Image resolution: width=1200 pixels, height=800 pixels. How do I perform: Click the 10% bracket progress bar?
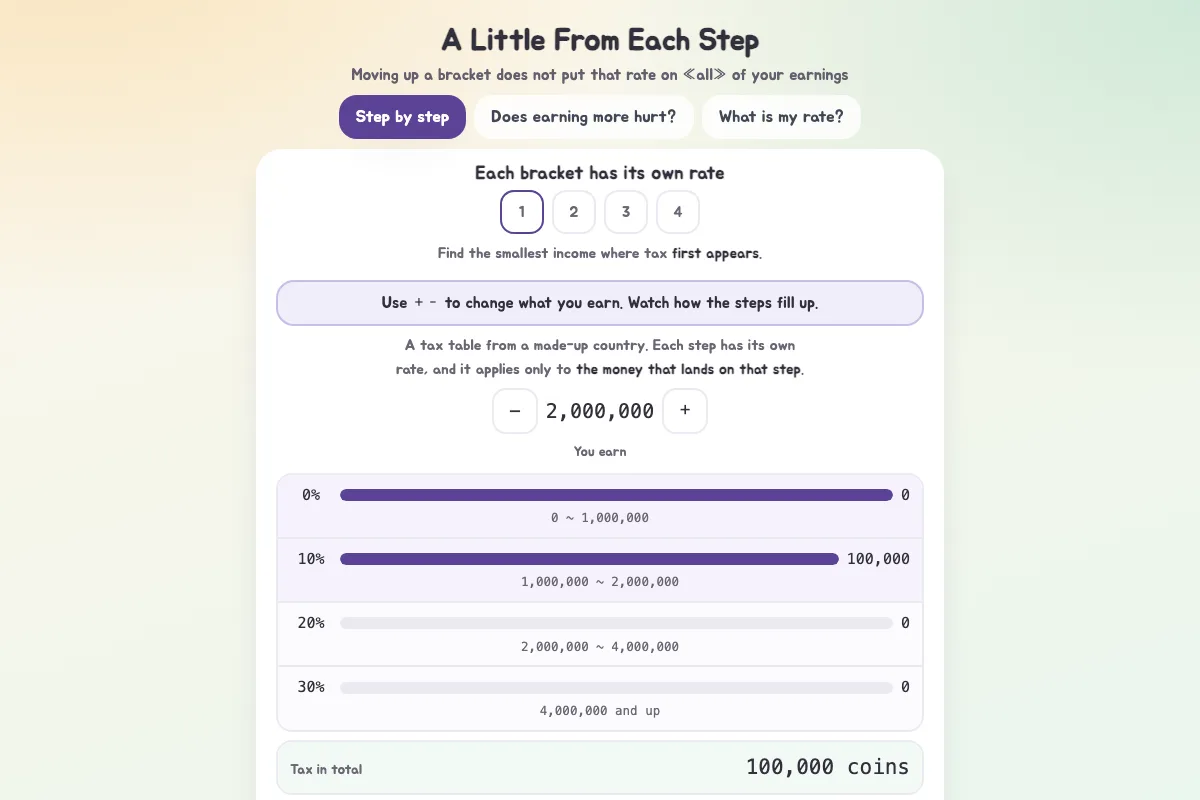point(589,559)
